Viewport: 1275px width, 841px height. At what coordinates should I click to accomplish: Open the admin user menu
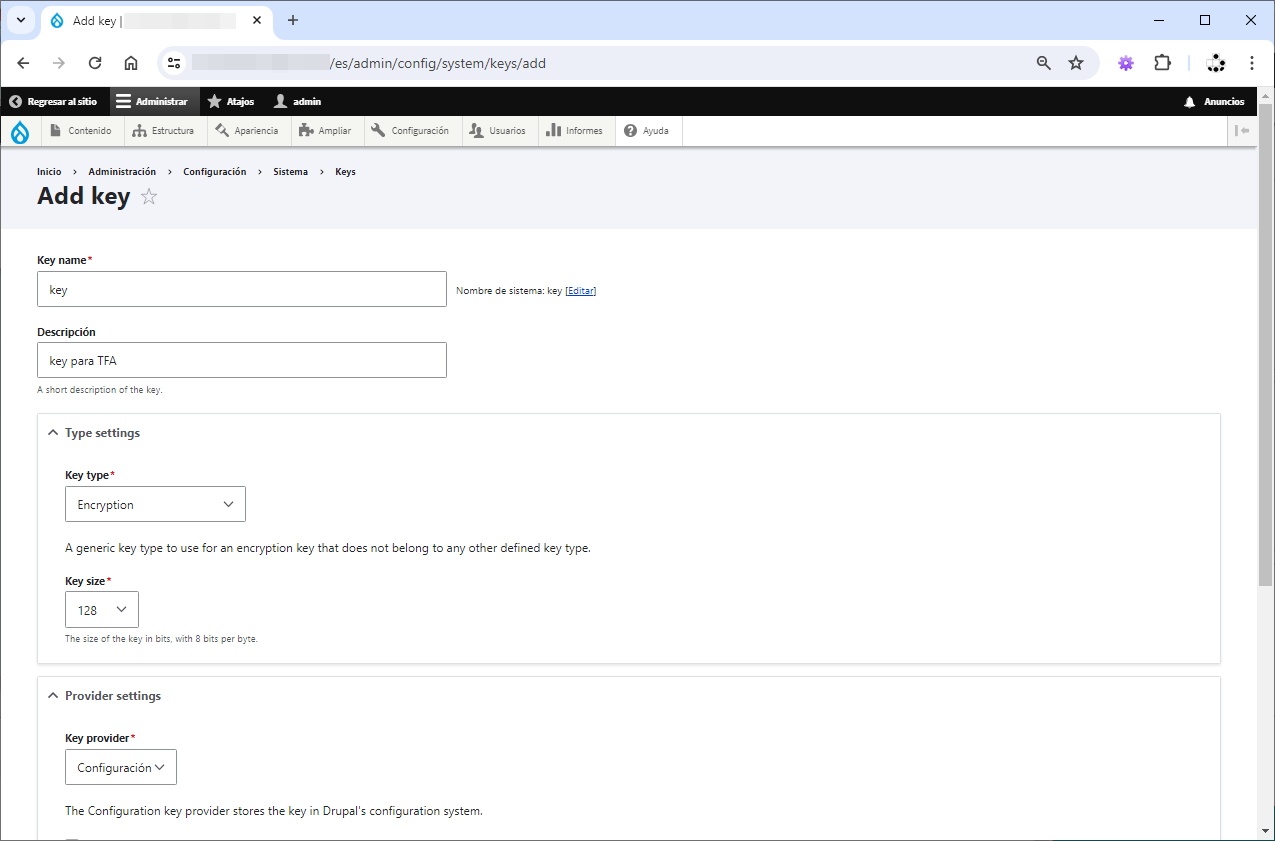coord(297,102)
